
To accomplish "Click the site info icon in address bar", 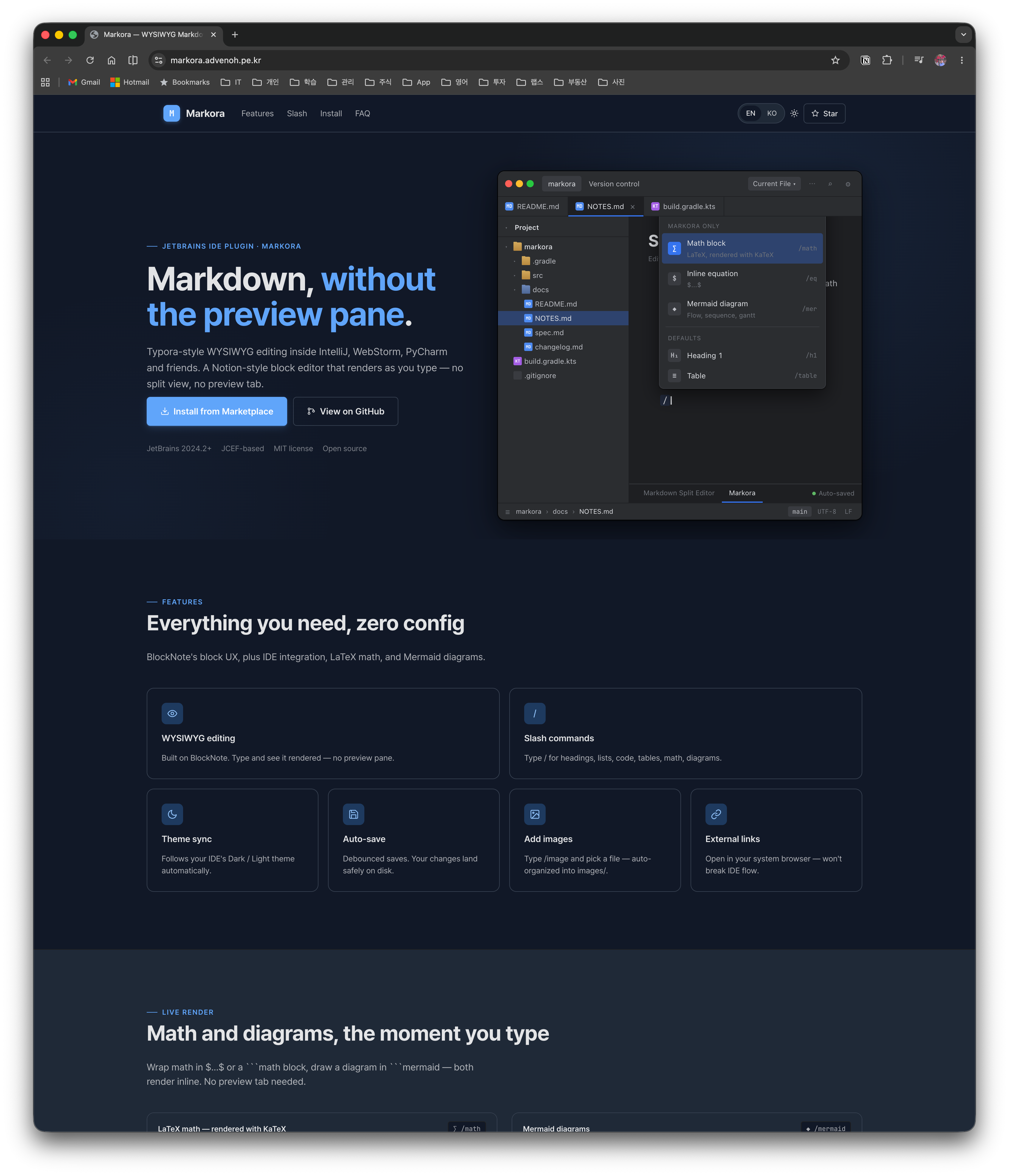I will coord(159,60).
